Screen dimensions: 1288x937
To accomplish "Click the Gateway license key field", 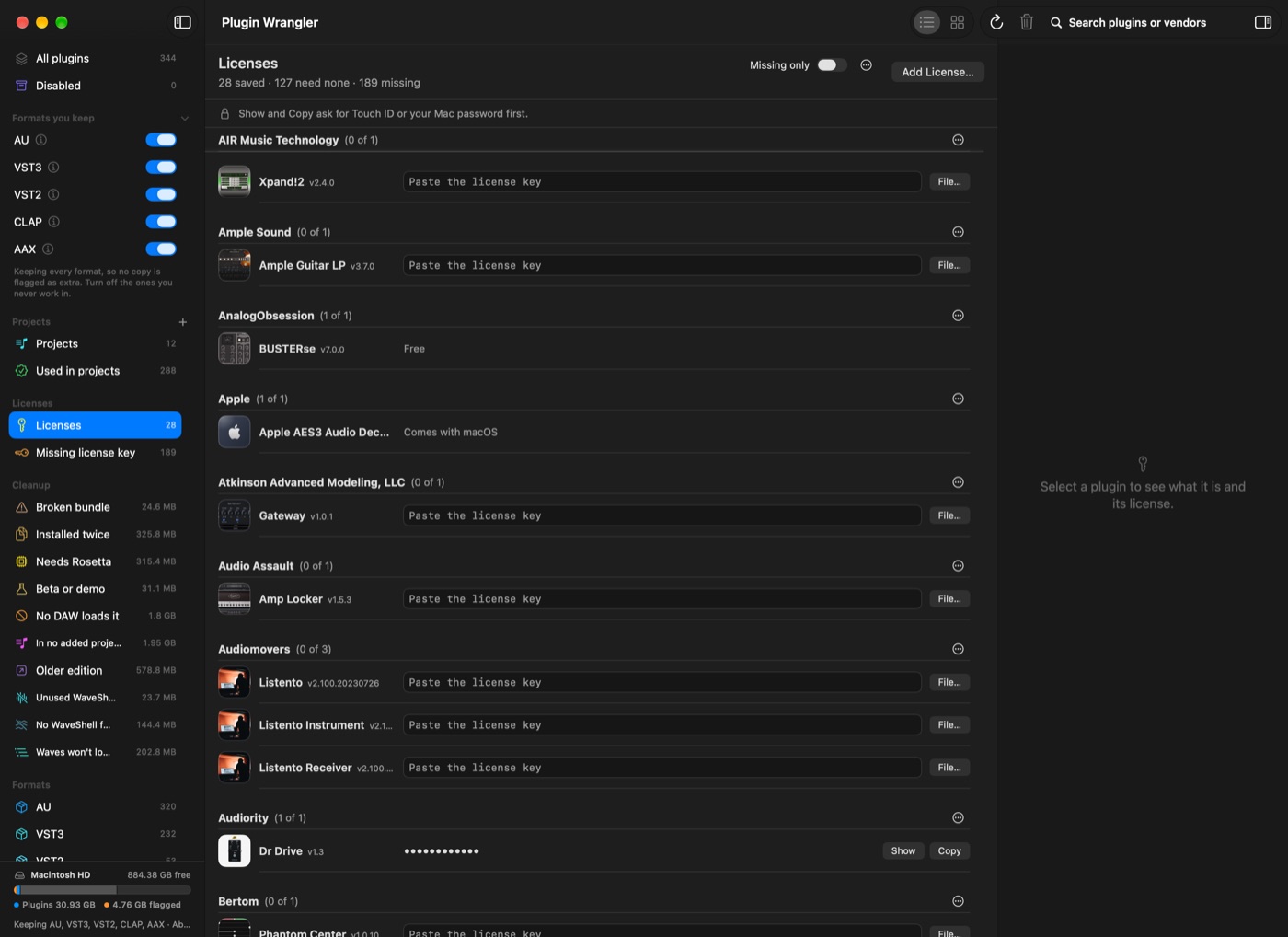I will click(x=661, y=515).
